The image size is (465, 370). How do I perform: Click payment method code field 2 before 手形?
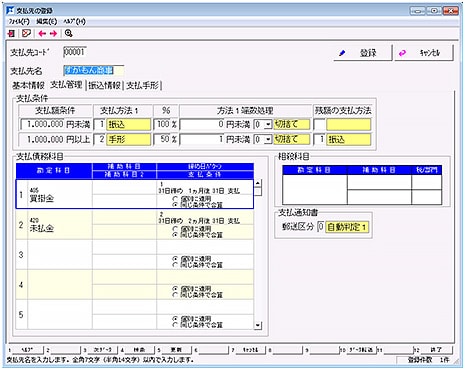100,139
